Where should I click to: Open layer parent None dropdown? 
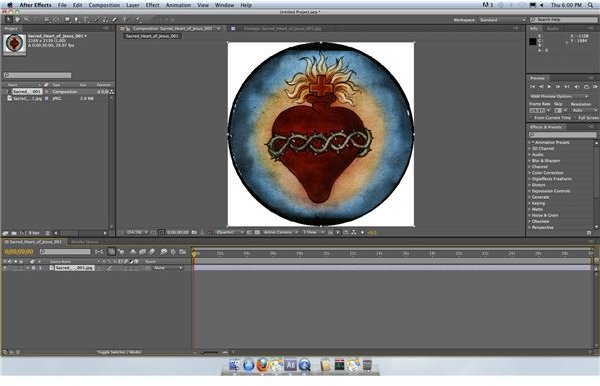[168, 268]
